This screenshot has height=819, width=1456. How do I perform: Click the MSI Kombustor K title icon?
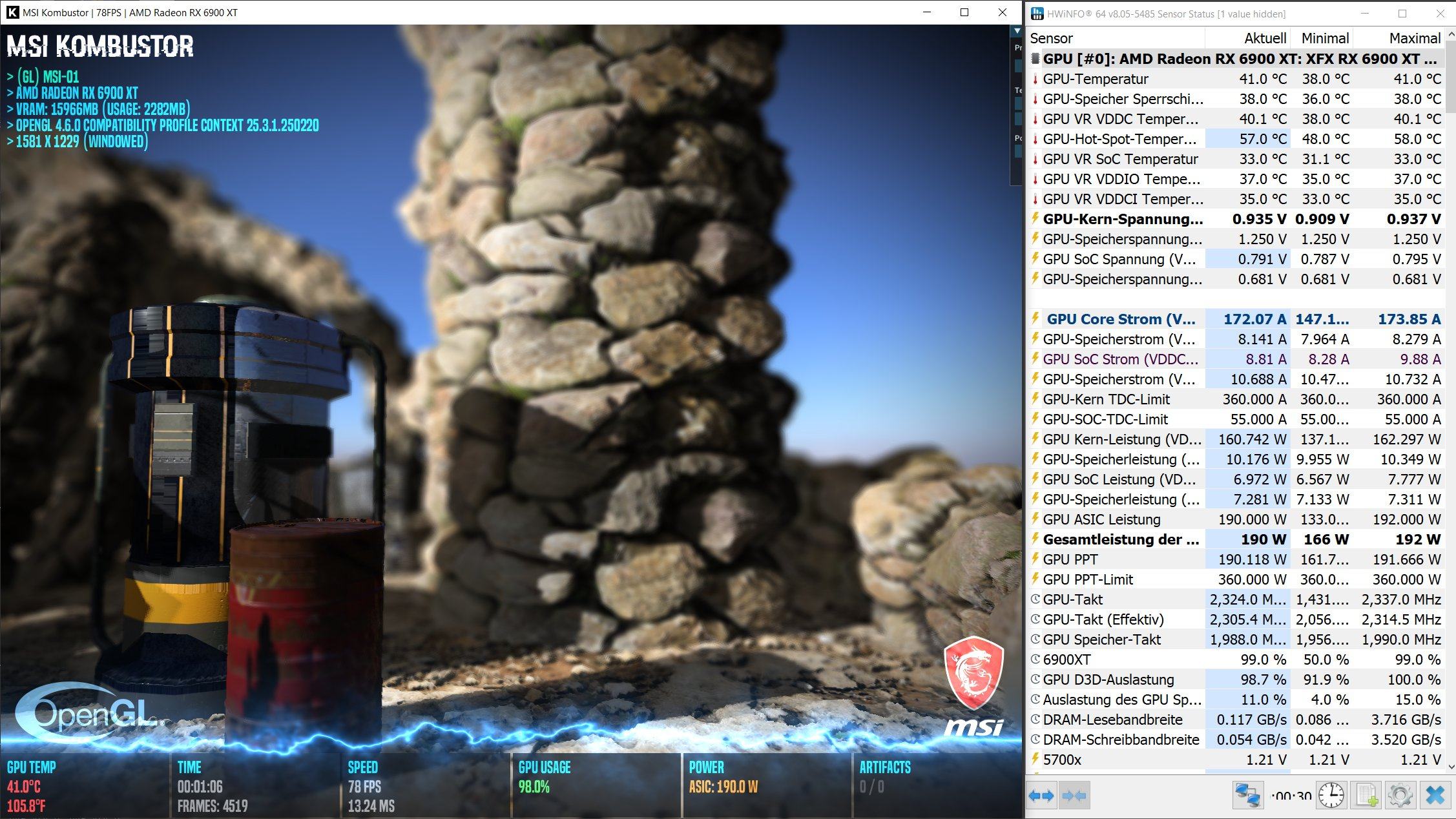tap(12, 12)
